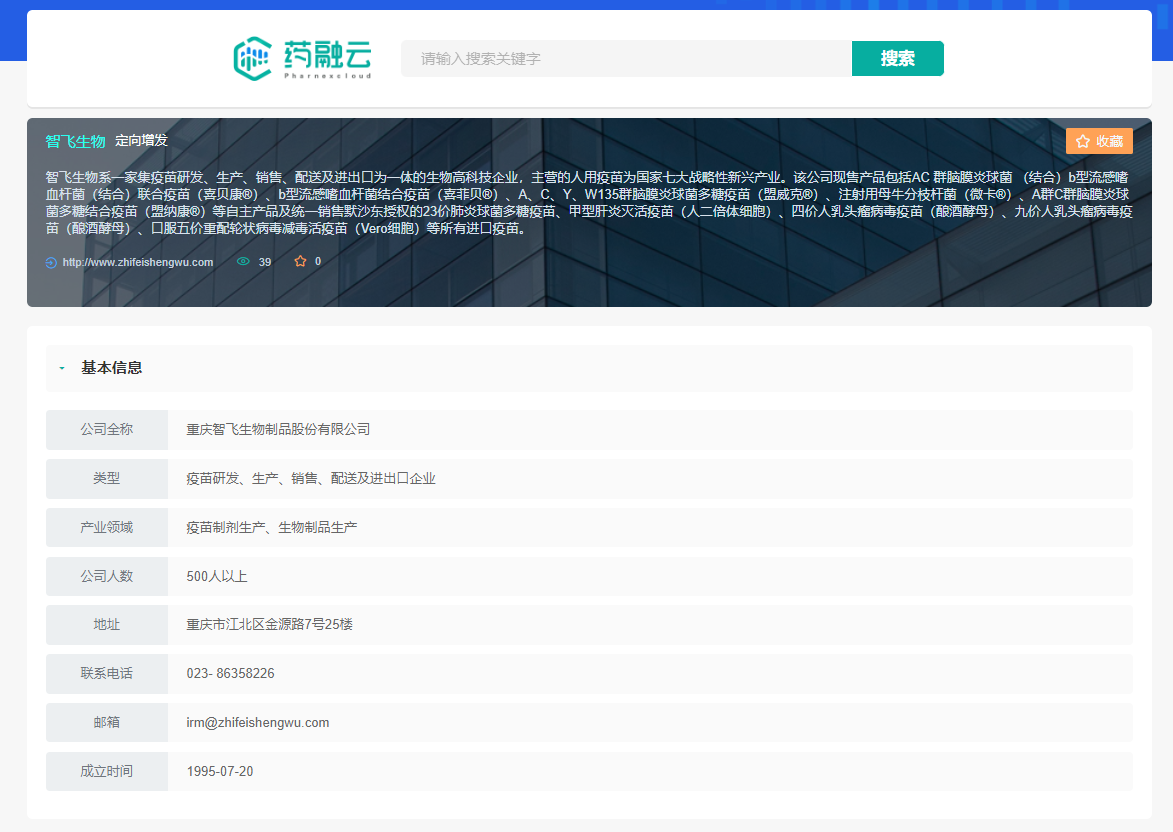Screen dimensions: 1173x832
Task: Open the zhifeishengwu.com website link
Action: 138,262
